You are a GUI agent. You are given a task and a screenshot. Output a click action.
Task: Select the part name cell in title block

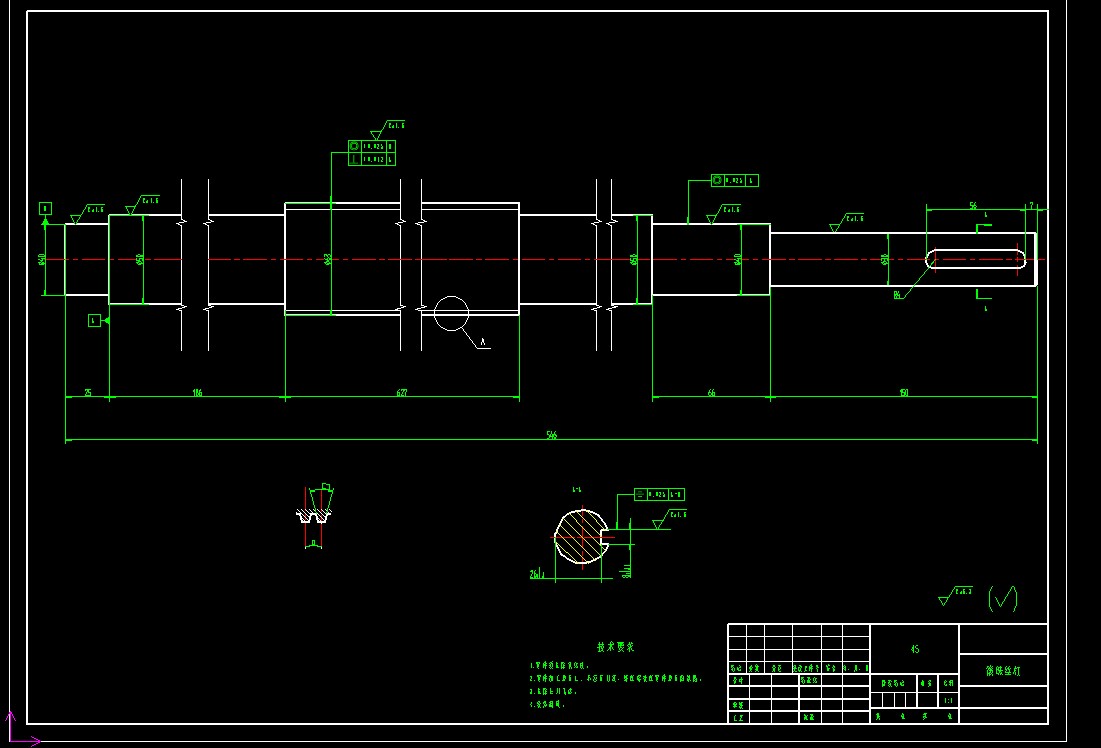[x=1003, y=670]
